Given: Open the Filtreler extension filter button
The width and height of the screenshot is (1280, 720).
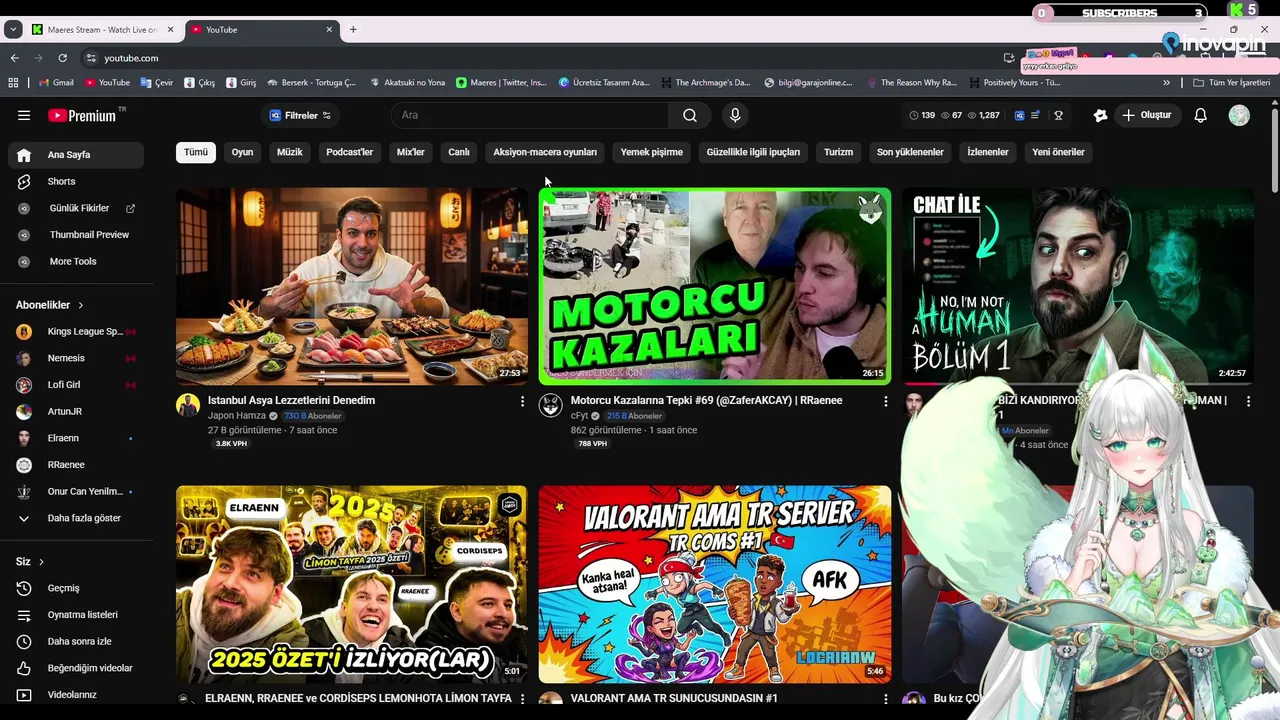Looking at the screenshot, I should [300, 115].
